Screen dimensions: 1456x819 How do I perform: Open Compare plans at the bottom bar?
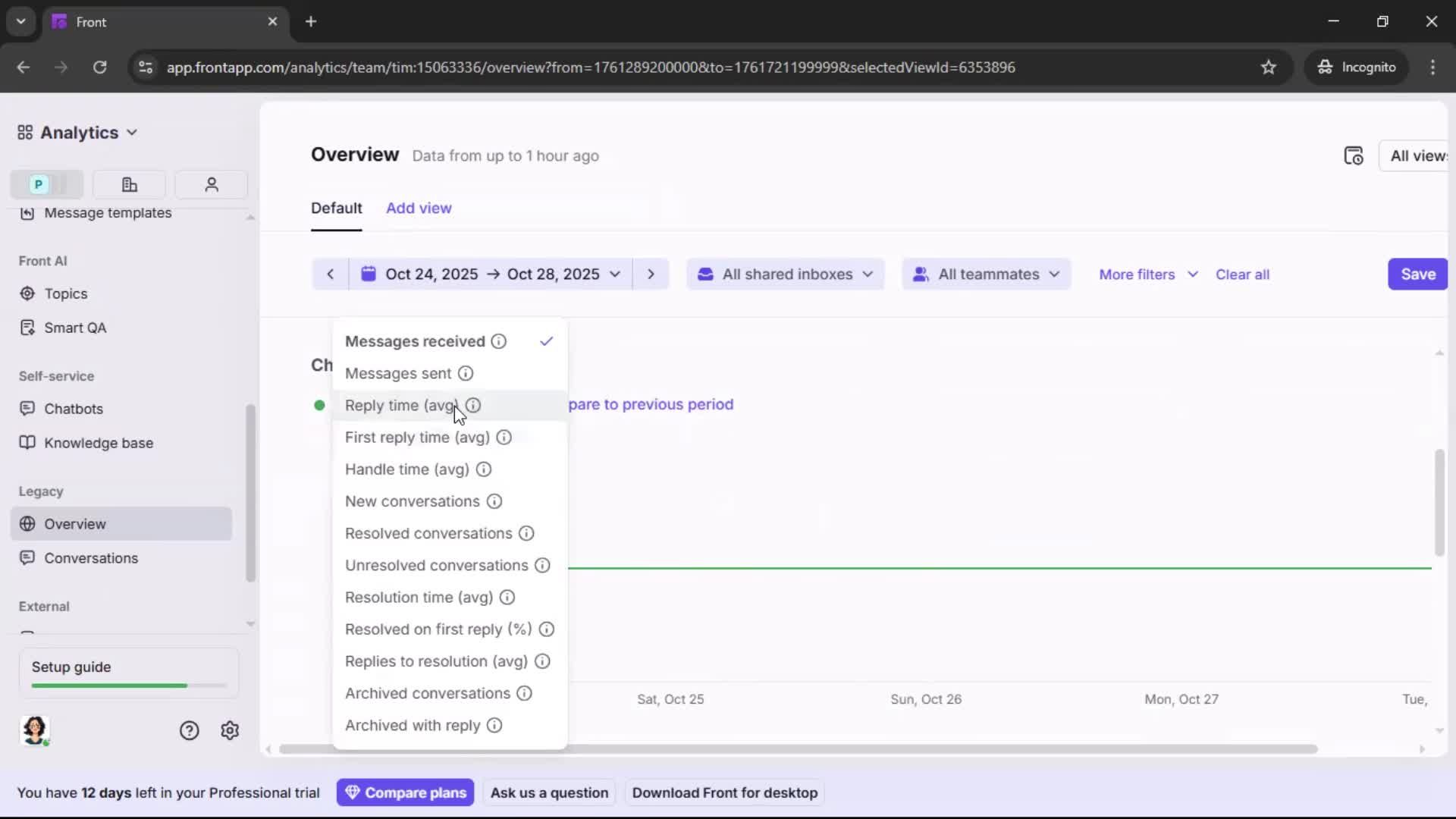click(x=406, y=792)
